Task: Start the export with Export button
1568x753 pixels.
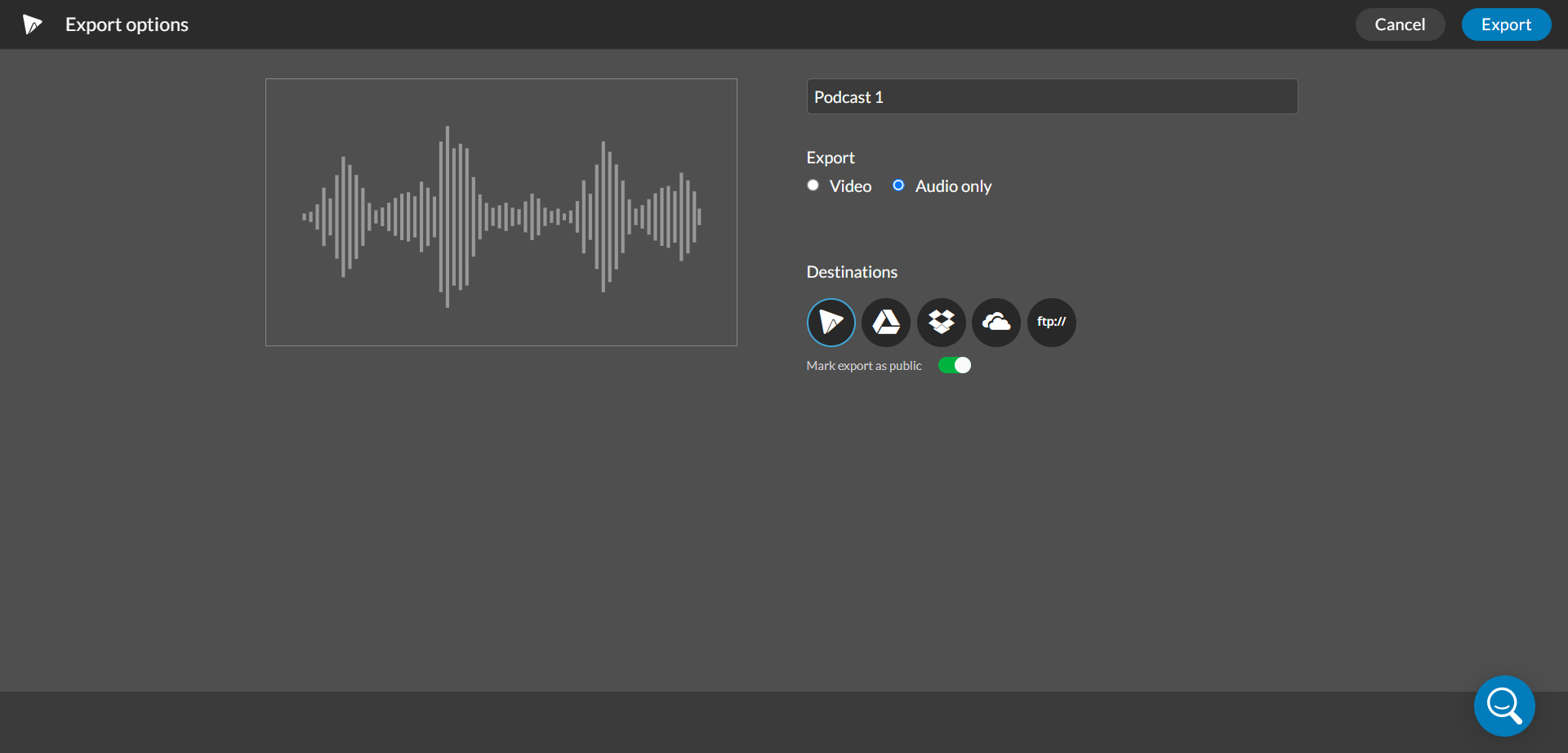Action: click(x=1506, y=25)
